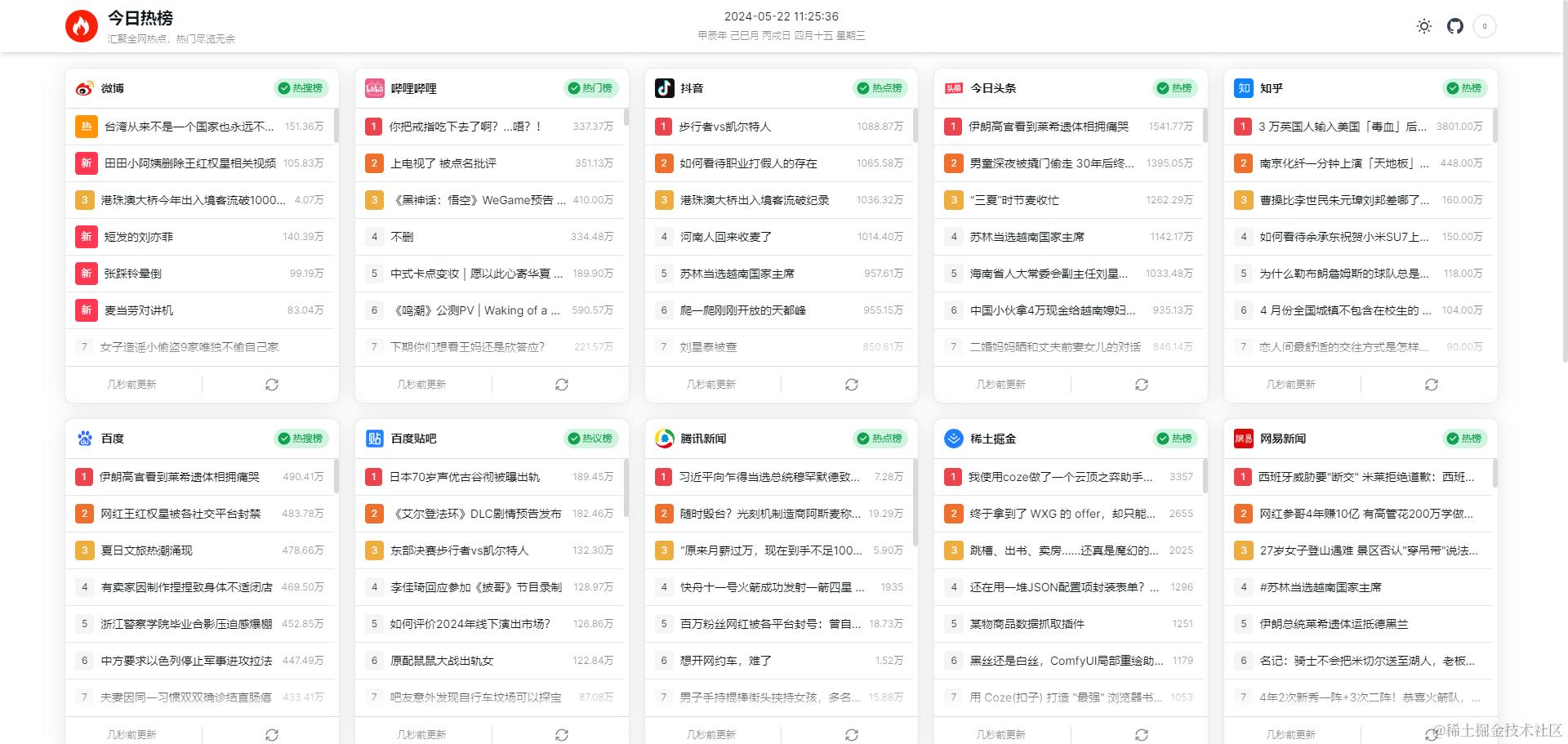The height and width of the screenshot is (744, 1568).
Task: Open 微博 topic 短发的刘亦菲
Action: click(x=138, y=237)
